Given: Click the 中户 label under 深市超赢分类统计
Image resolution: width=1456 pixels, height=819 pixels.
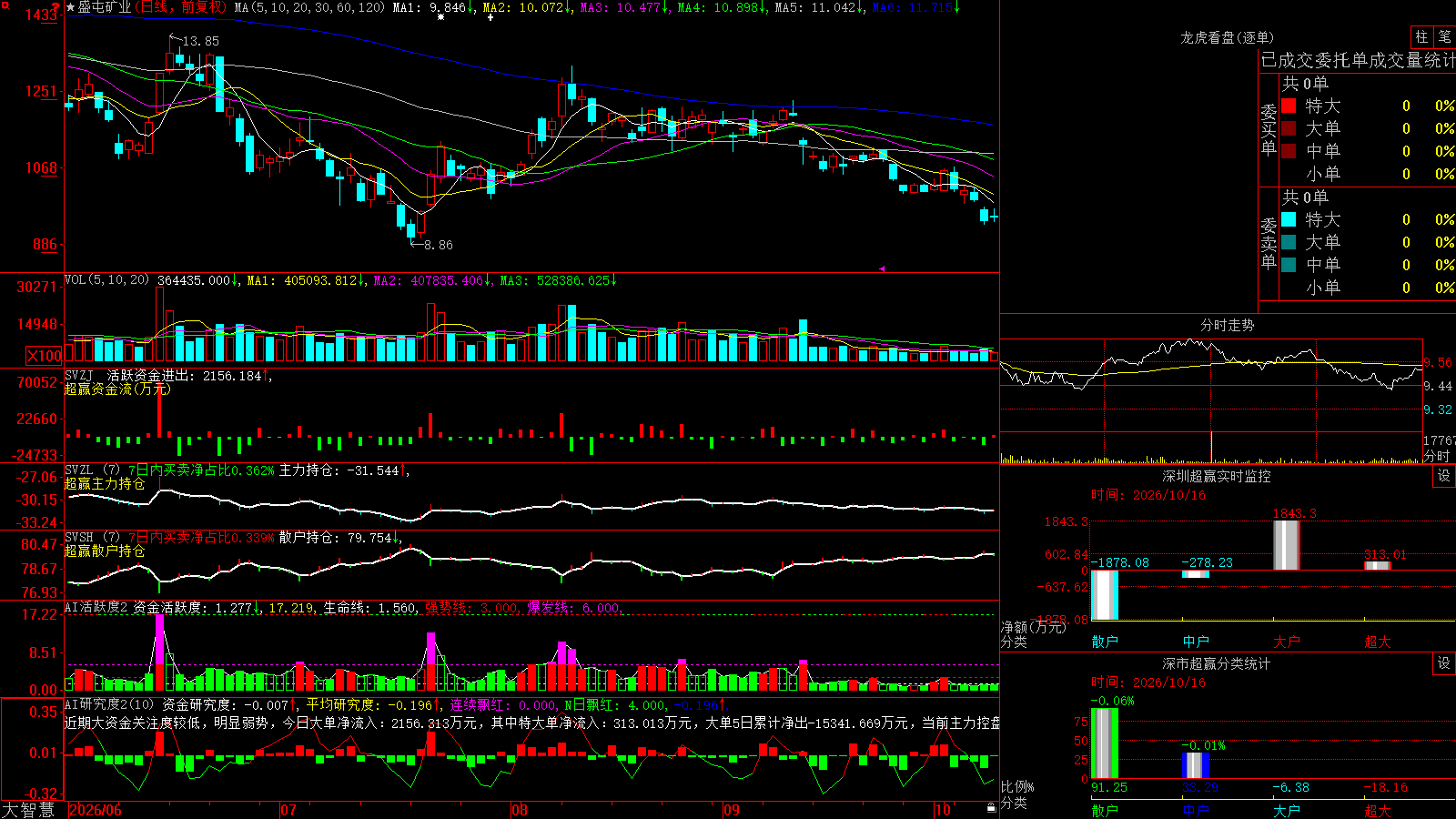Looking at the screenshot, I should click(1196, 811).
